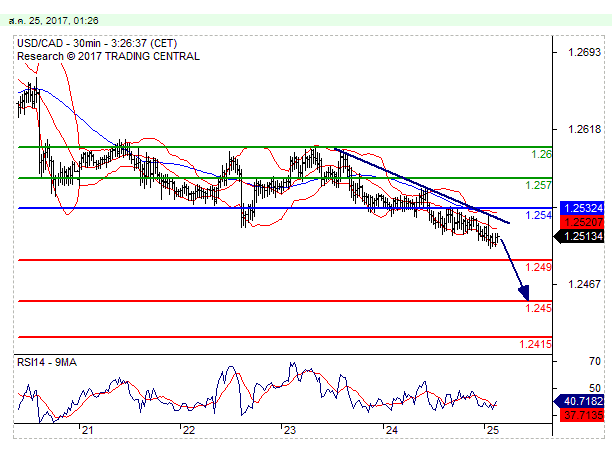The height and width of the screenshot is (451, 612).
Task: Click the RSI14 - 9MA indicator label
Action: tap(47, 362)
